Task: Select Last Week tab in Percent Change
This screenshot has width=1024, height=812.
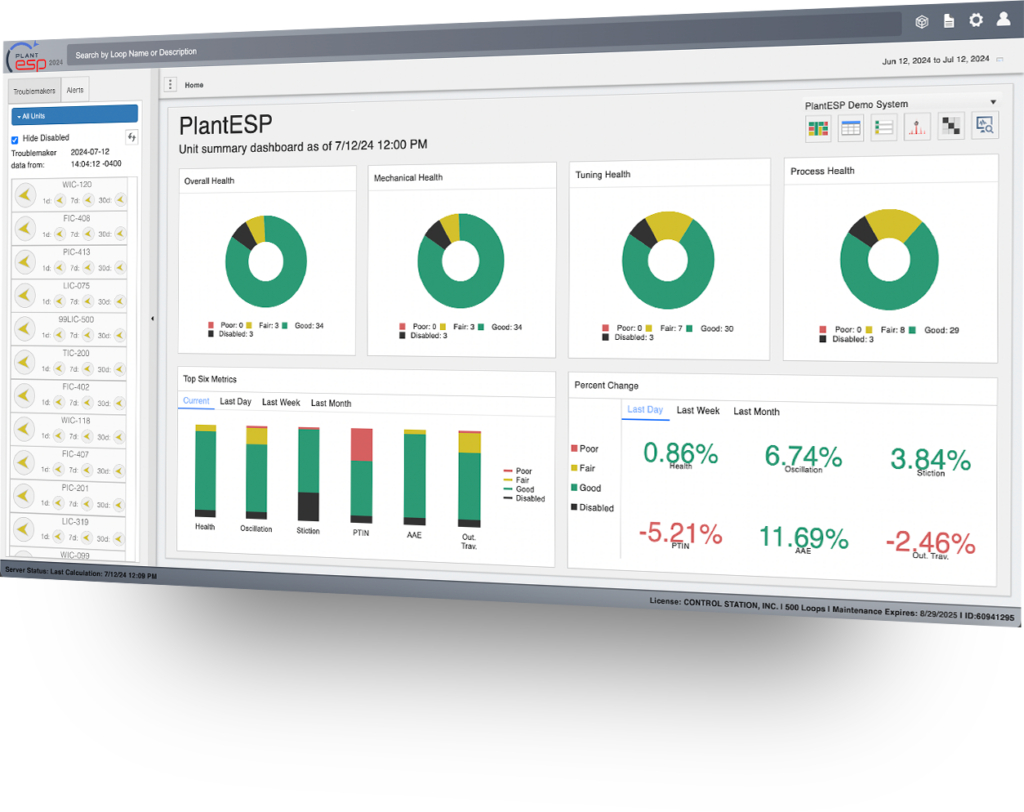Action: click(x=698, y=410)
